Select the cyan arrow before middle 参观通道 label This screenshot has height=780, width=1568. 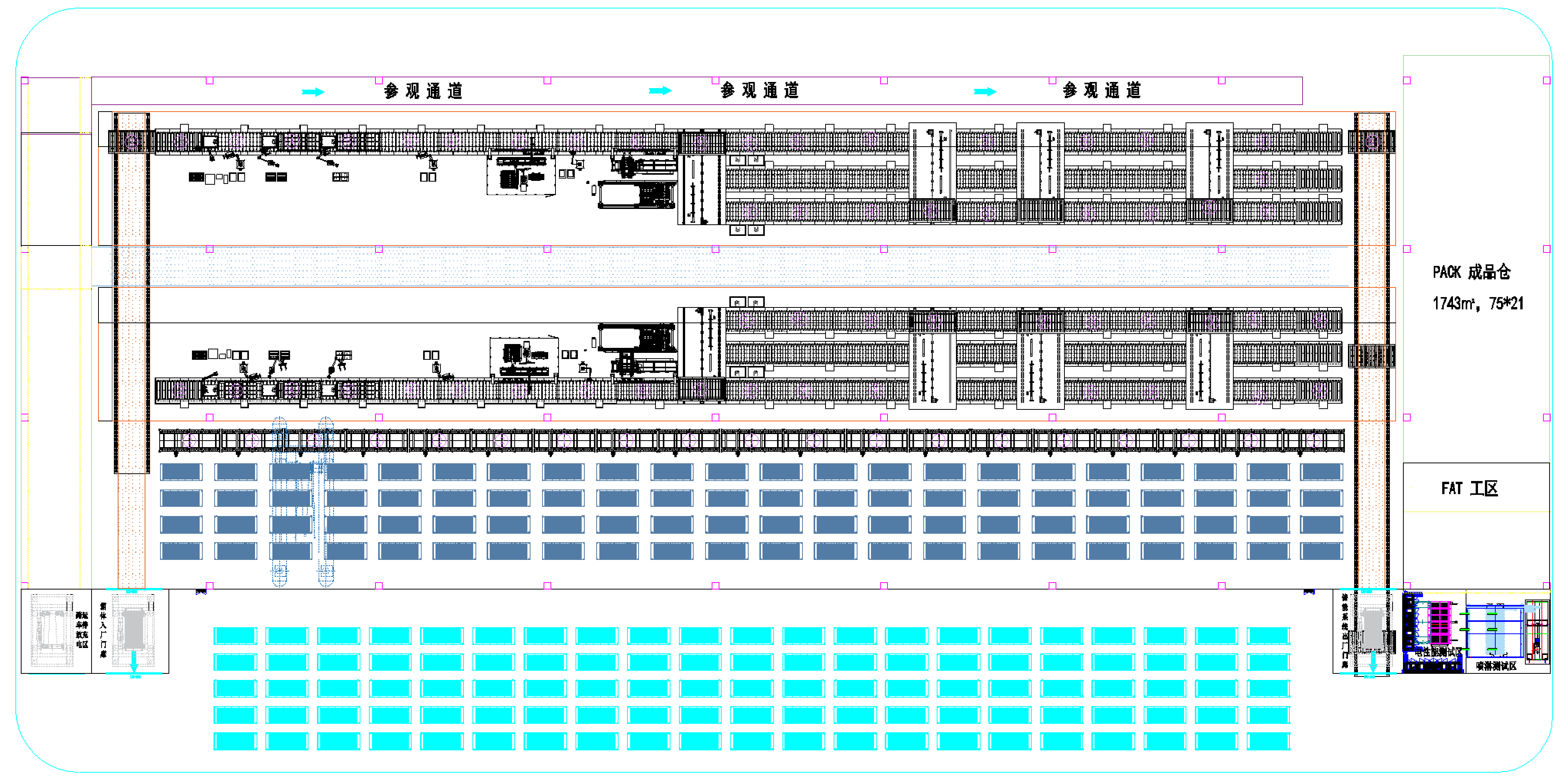tap(660, 91)
